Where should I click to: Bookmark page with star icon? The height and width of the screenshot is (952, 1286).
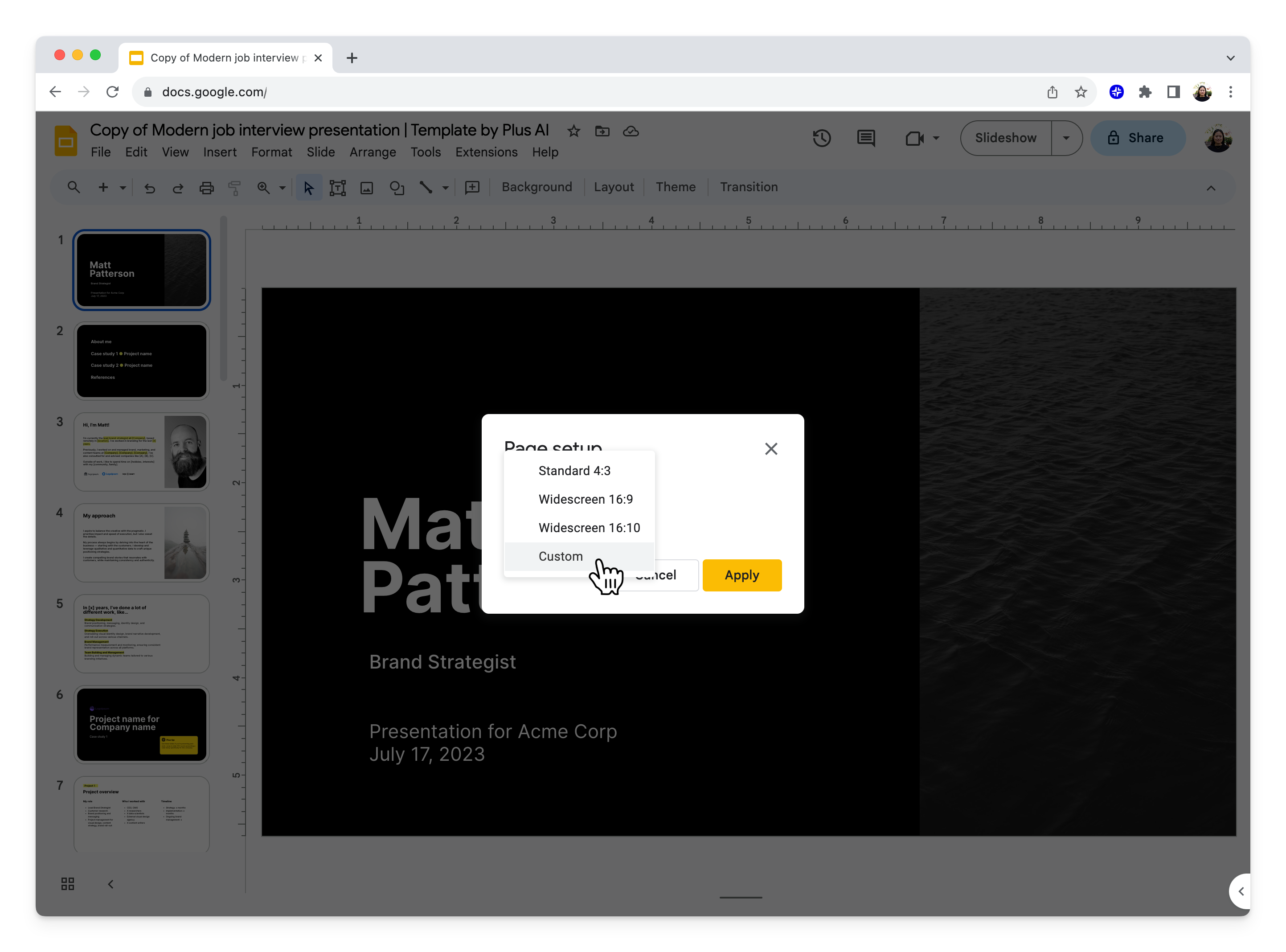pyautogui.click(x=1081, y=92)
